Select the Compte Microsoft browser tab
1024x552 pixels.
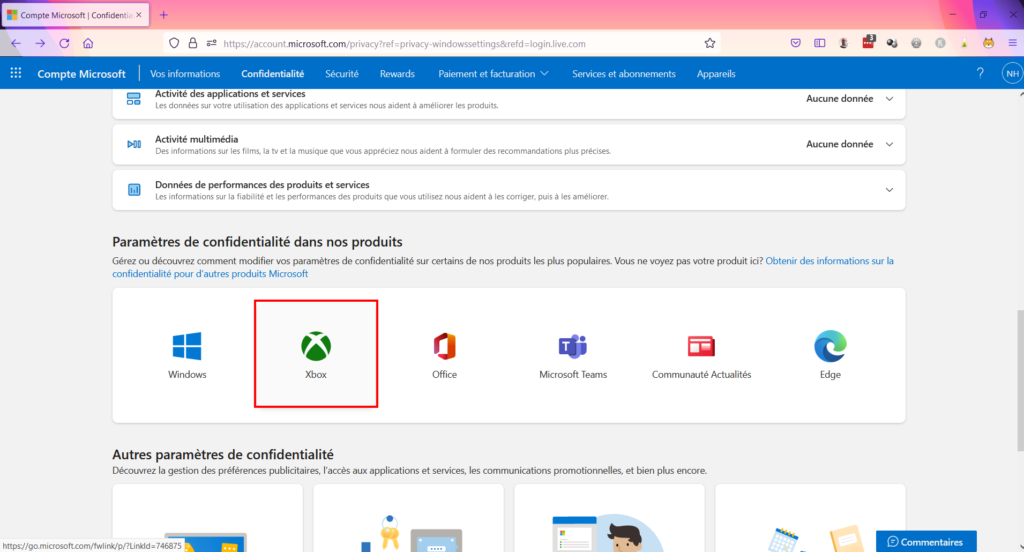click(75, 14)
